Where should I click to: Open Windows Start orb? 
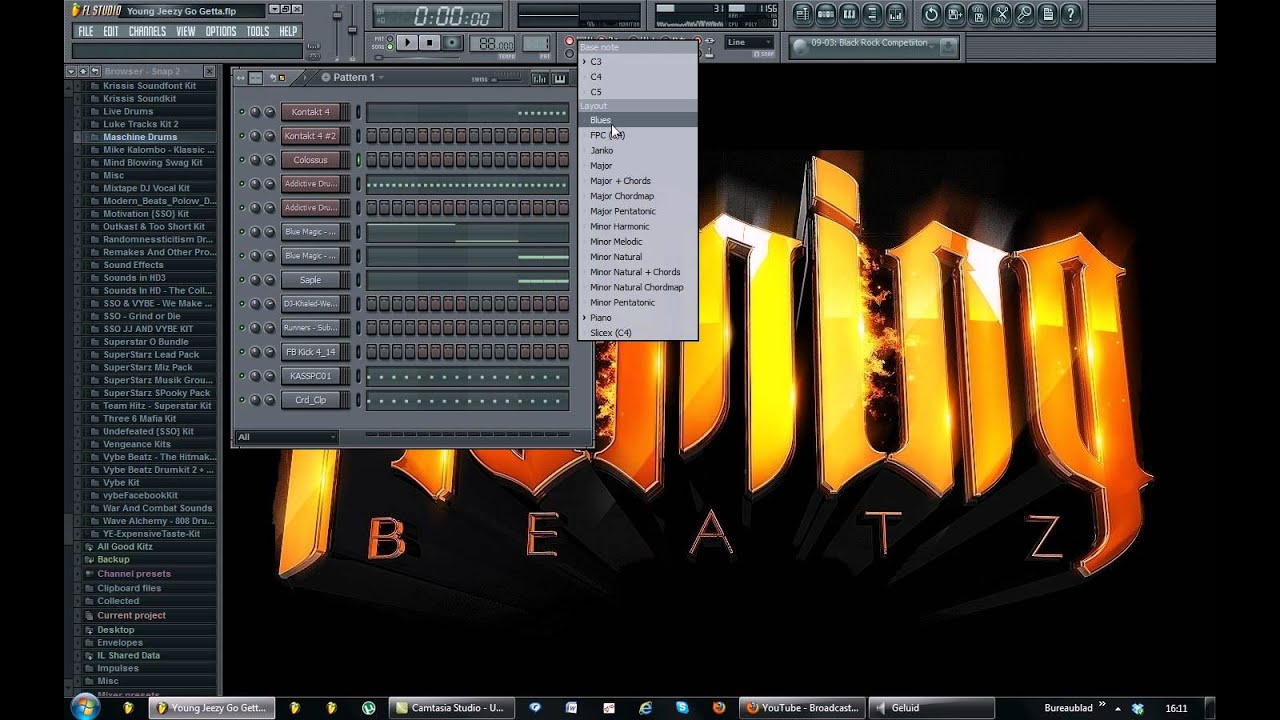(x=86, y=707)
